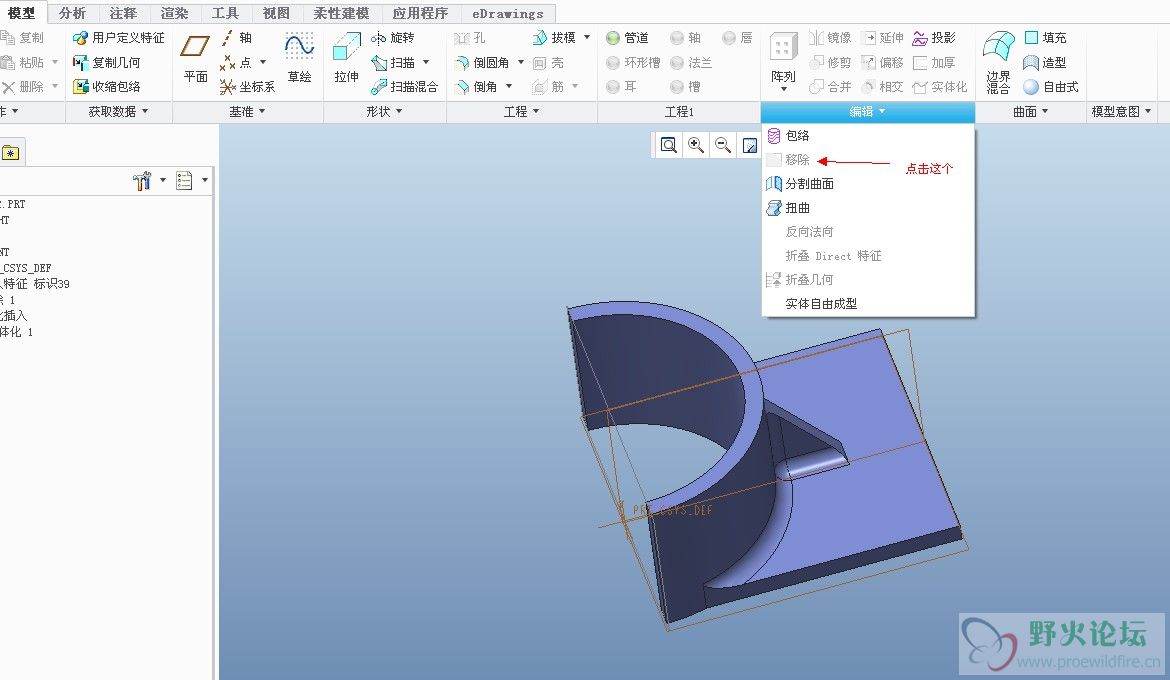Image resolution: width=1170 pixels, height=680 pixels.
Task: Select the 扫描 sweep tool
Action: [x=392, y=63]
